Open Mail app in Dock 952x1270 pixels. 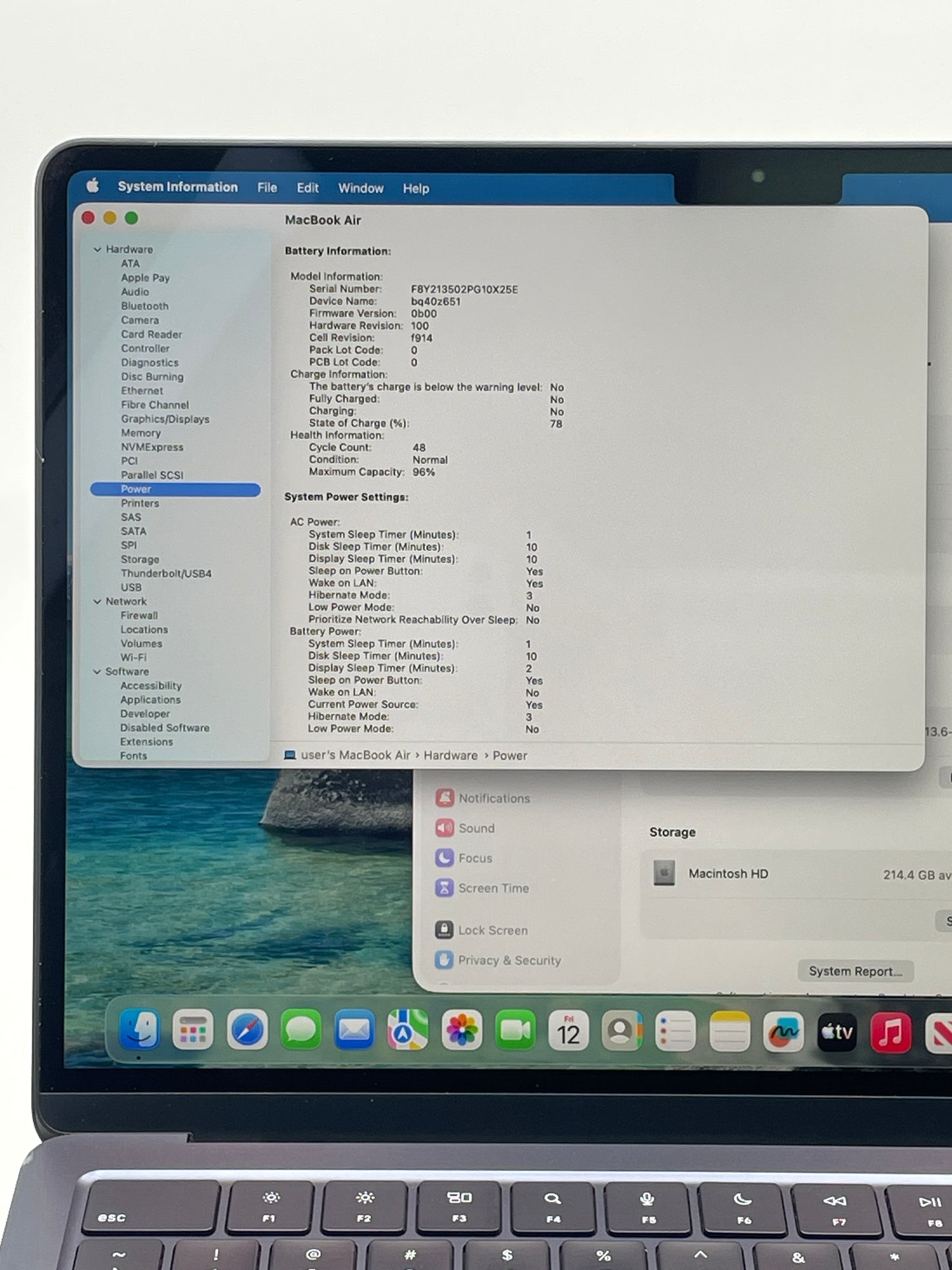click(x=354, y=1031)
